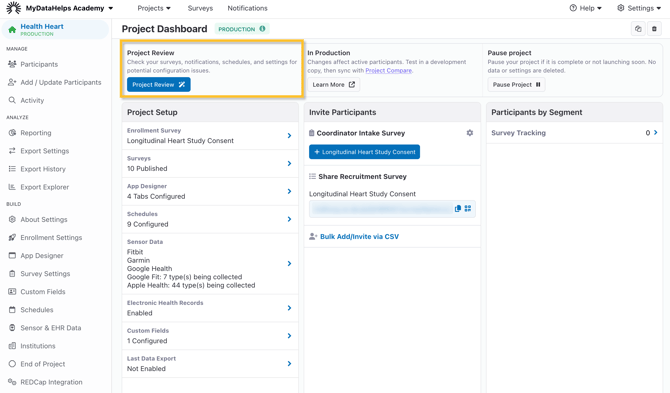Screen dimensions: 670x393
Task: Click the About Settings gear icon
Action: pos(12,219)
